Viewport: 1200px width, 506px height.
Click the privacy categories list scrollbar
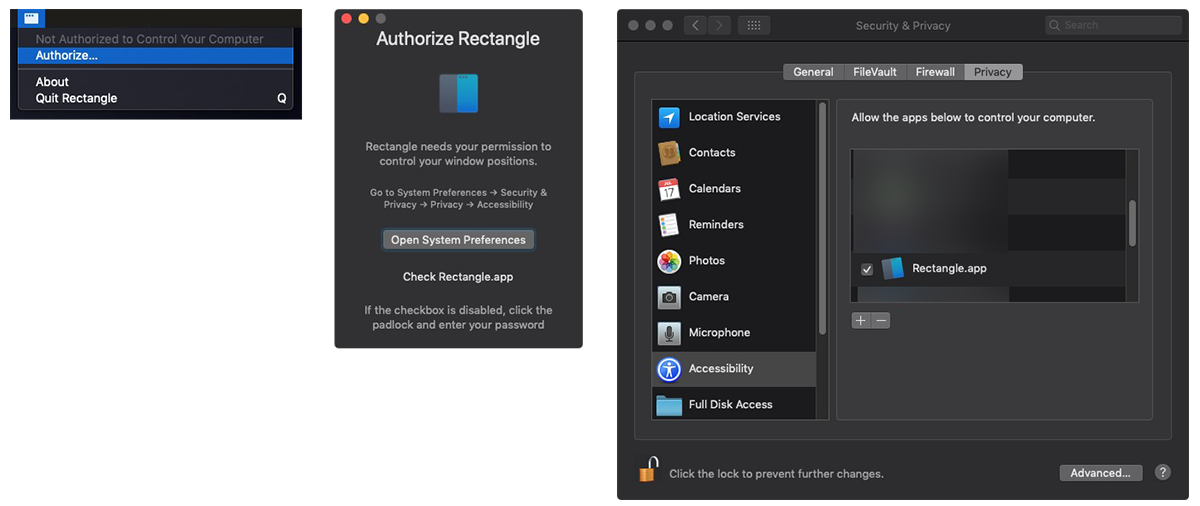pos(823,216)
